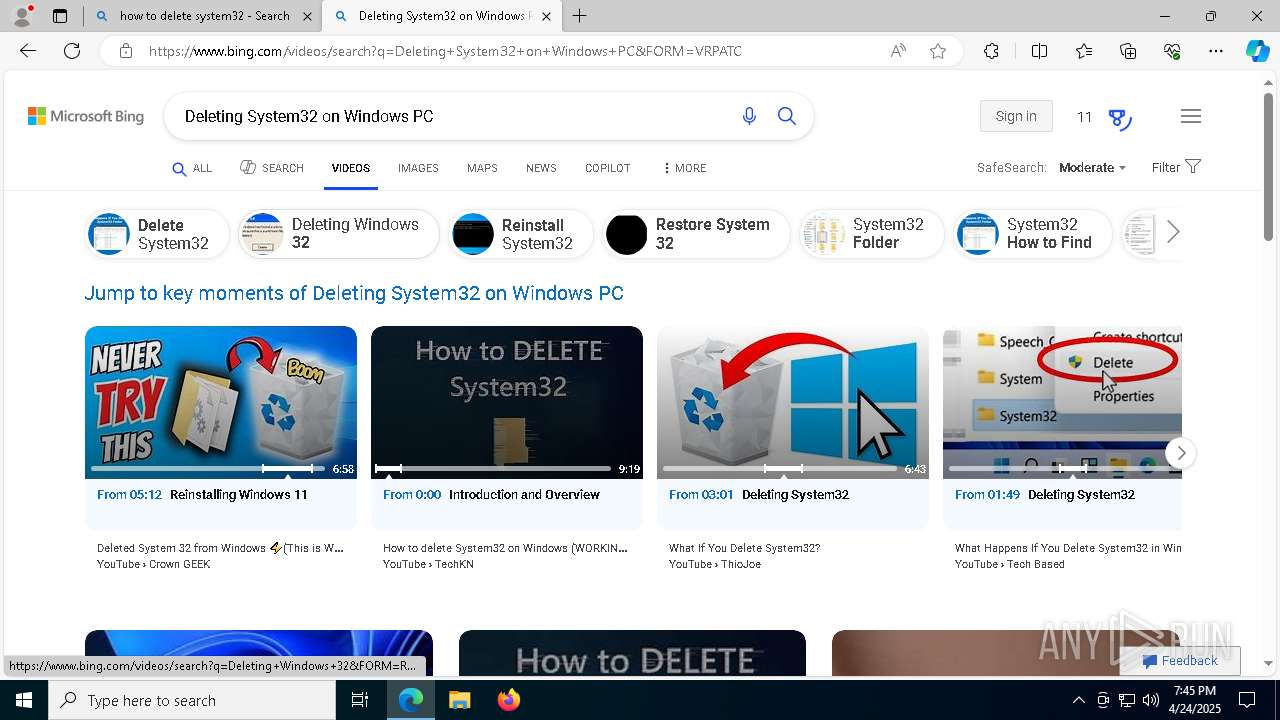Image resolution: width=1280 pixels, height=720 pixels.
Task: Open Task View on taskbar
Action: pos(360,700)
